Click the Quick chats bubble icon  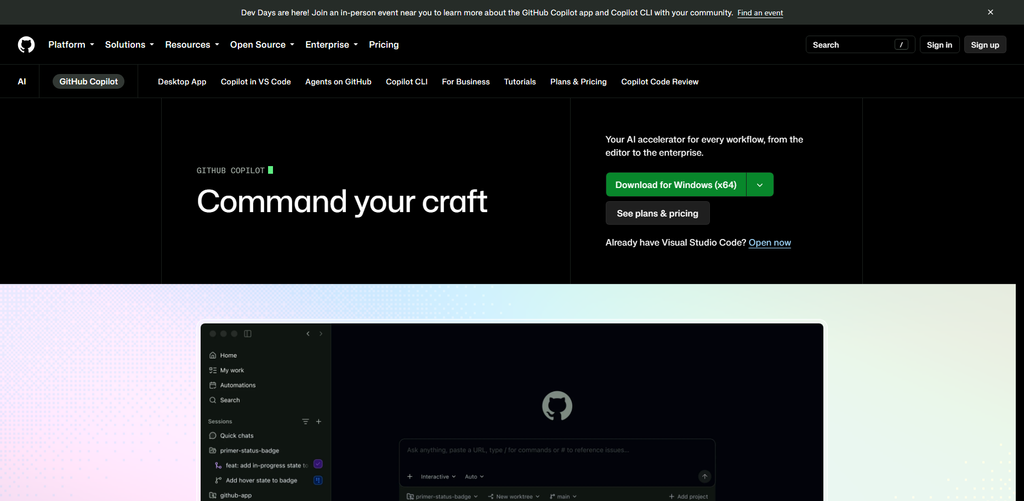pos(212,436)
